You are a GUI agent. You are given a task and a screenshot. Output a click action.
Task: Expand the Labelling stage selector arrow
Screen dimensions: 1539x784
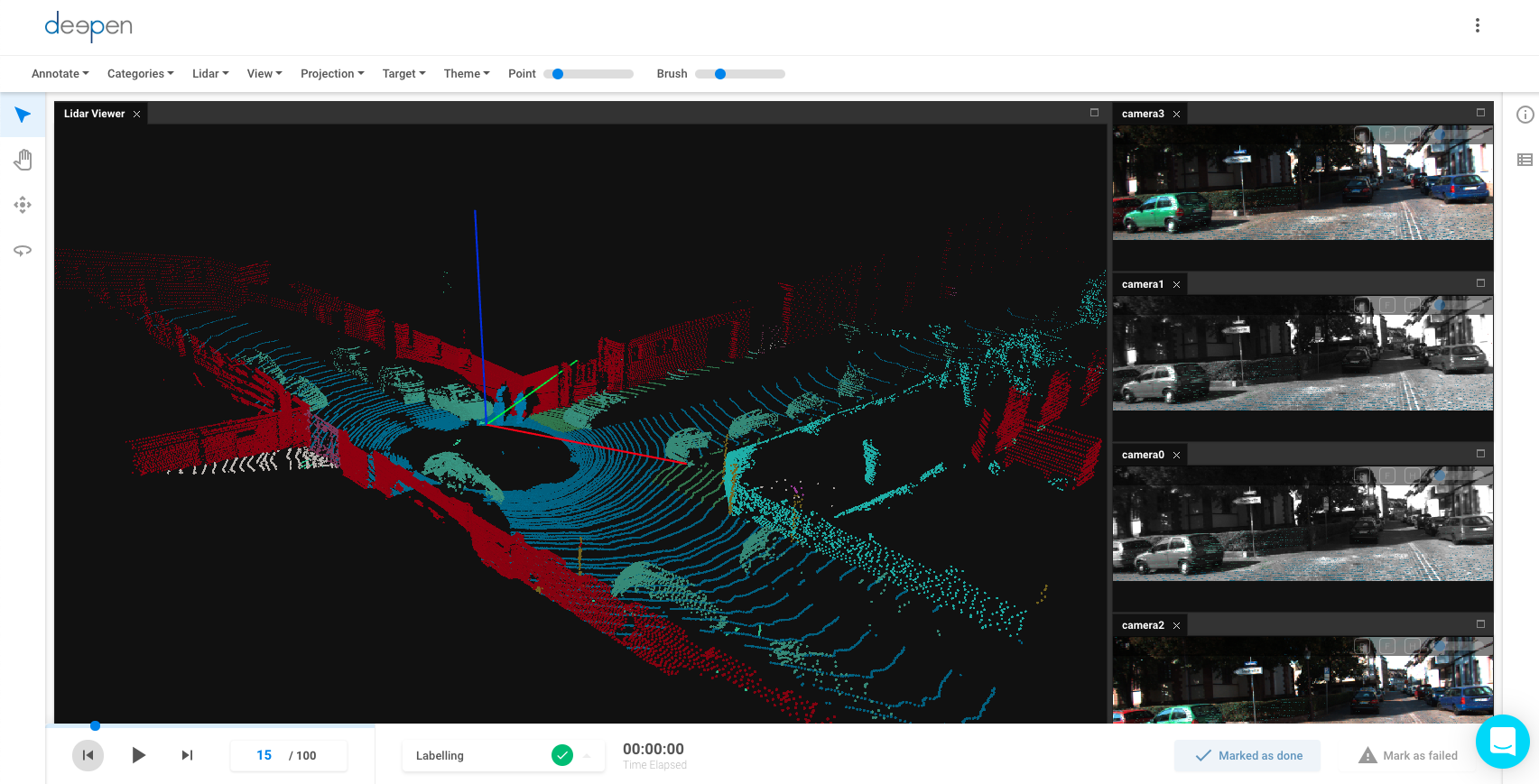pos(587,756)
